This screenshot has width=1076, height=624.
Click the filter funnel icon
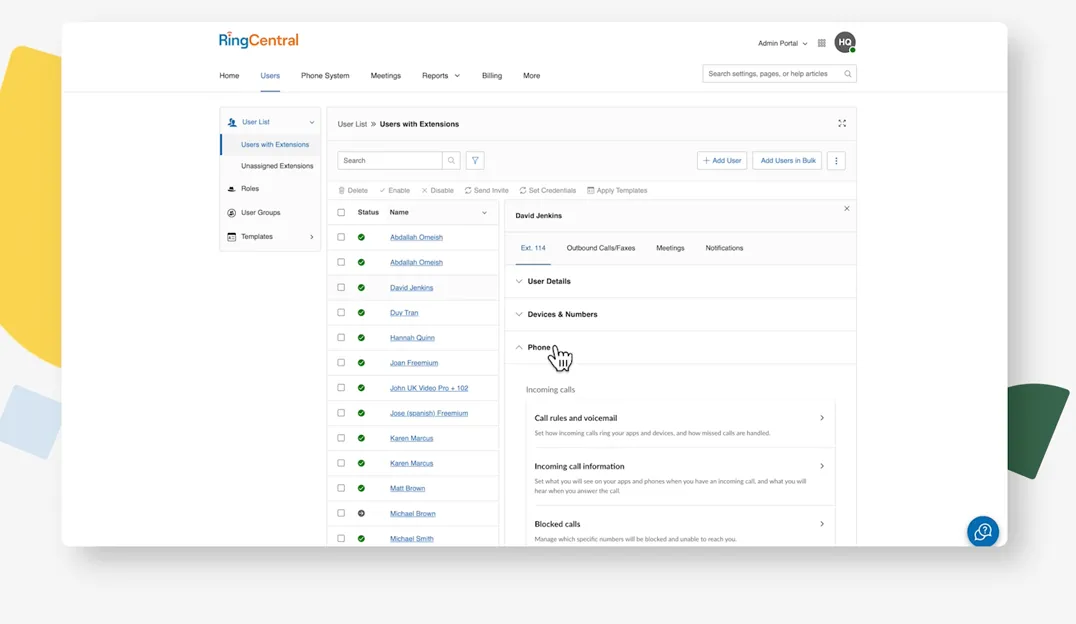475,160
